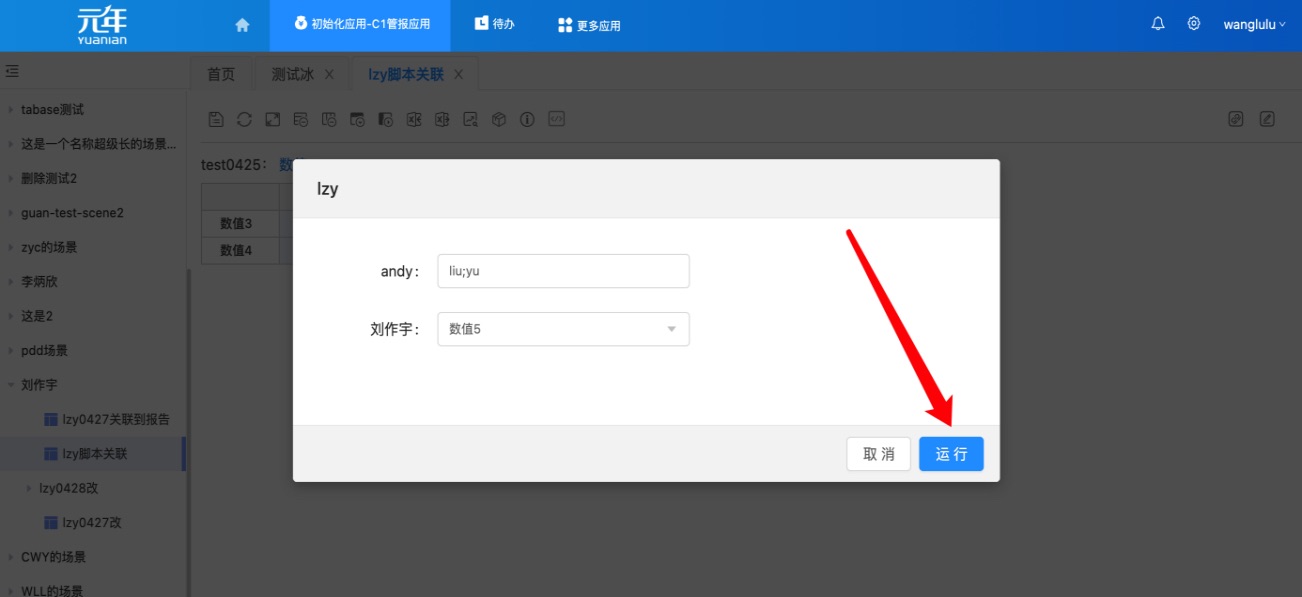Viewport: 1302px width, 597px height.
Task: Collapse the 刘作宇 scene folder
Action: coord(11,385)
